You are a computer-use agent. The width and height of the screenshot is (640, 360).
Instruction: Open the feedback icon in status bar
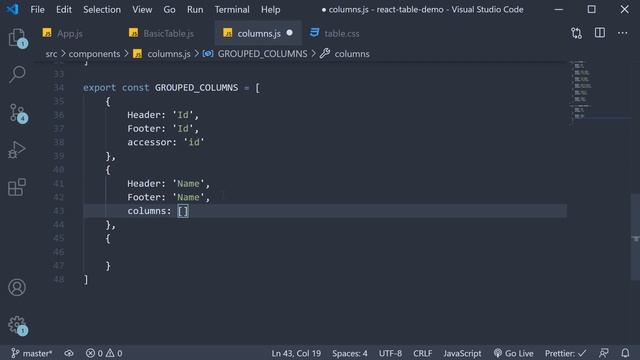(604, 353)
